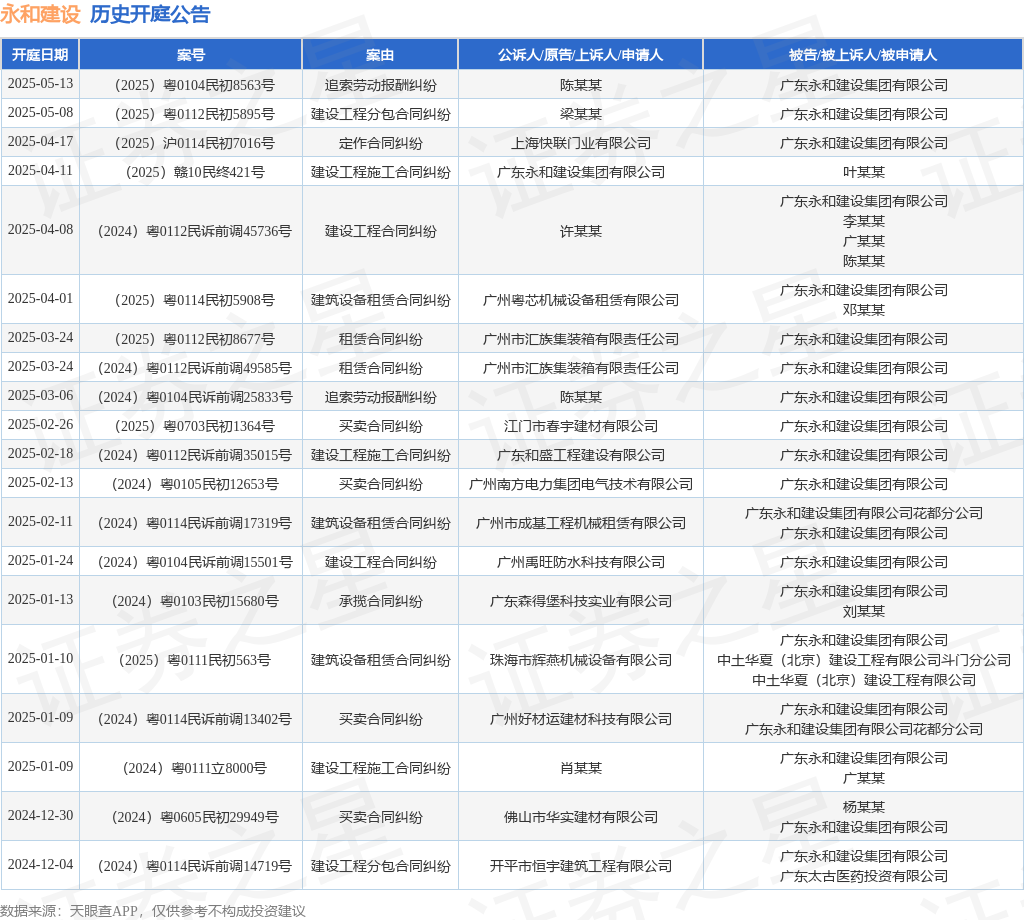
Task: Click defendant 刘某某
Action: (863, 612)
